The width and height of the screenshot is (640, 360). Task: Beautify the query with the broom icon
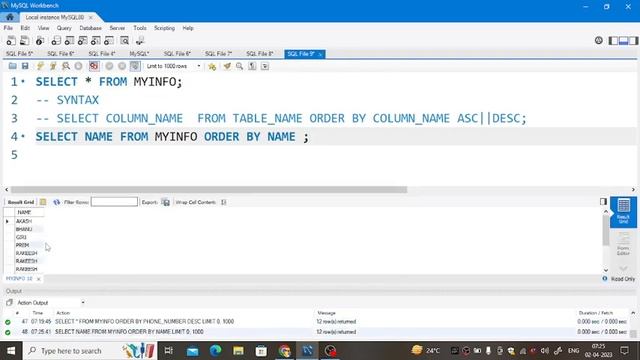click(227, 66)
